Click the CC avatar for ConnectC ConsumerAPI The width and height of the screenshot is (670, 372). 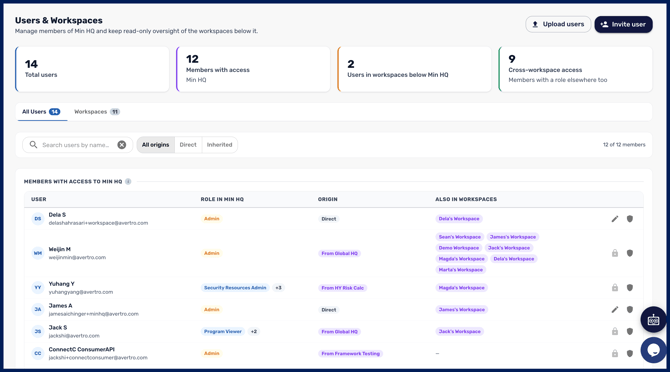[38, 353]
